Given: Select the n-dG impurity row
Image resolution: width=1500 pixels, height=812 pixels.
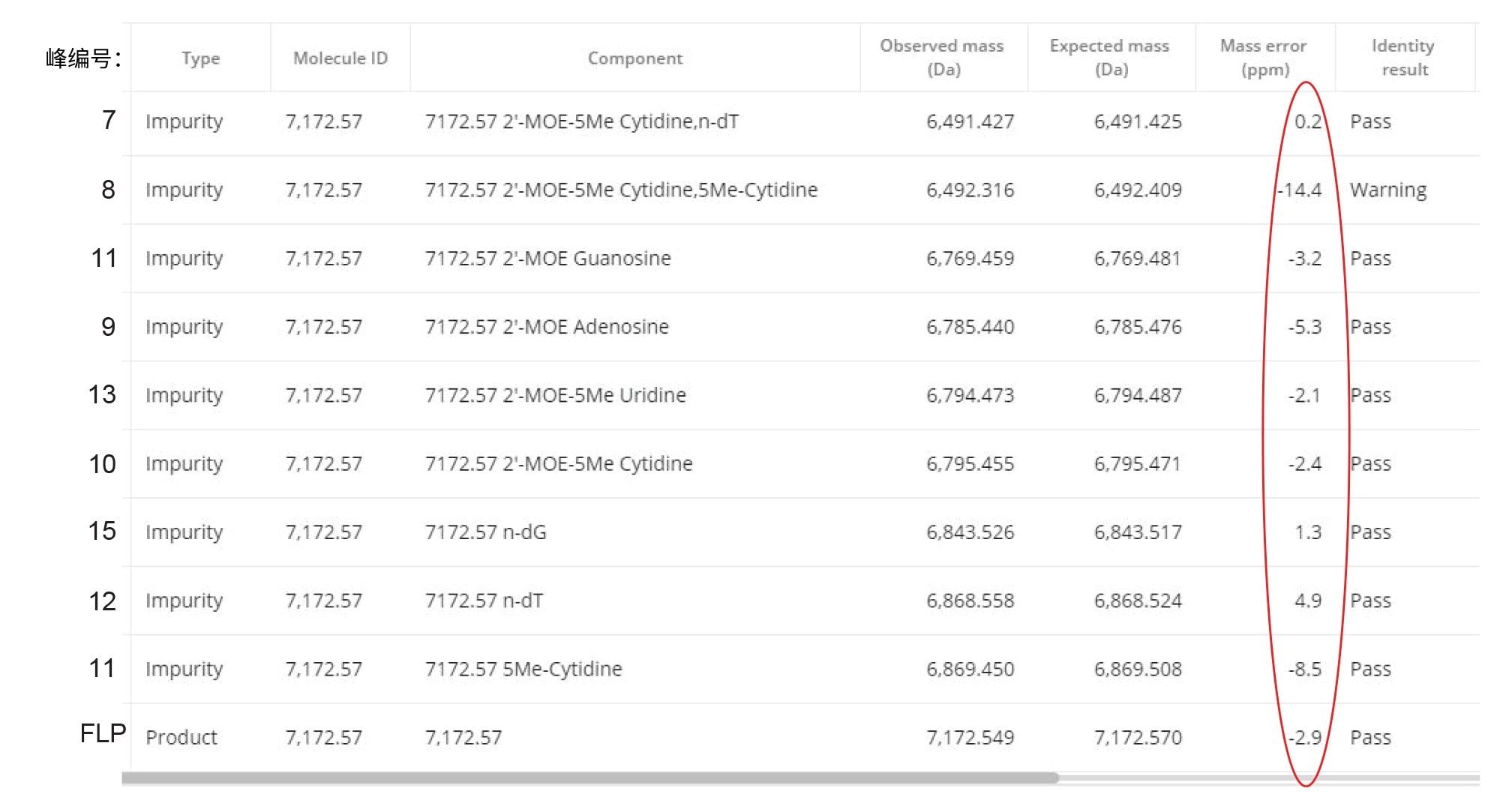Looking at the screenshot, I should (485, 532).
